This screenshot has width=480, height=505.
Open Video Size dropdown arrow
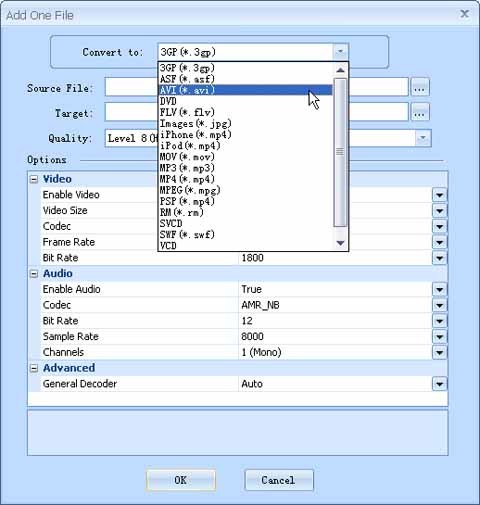(439, 211)
